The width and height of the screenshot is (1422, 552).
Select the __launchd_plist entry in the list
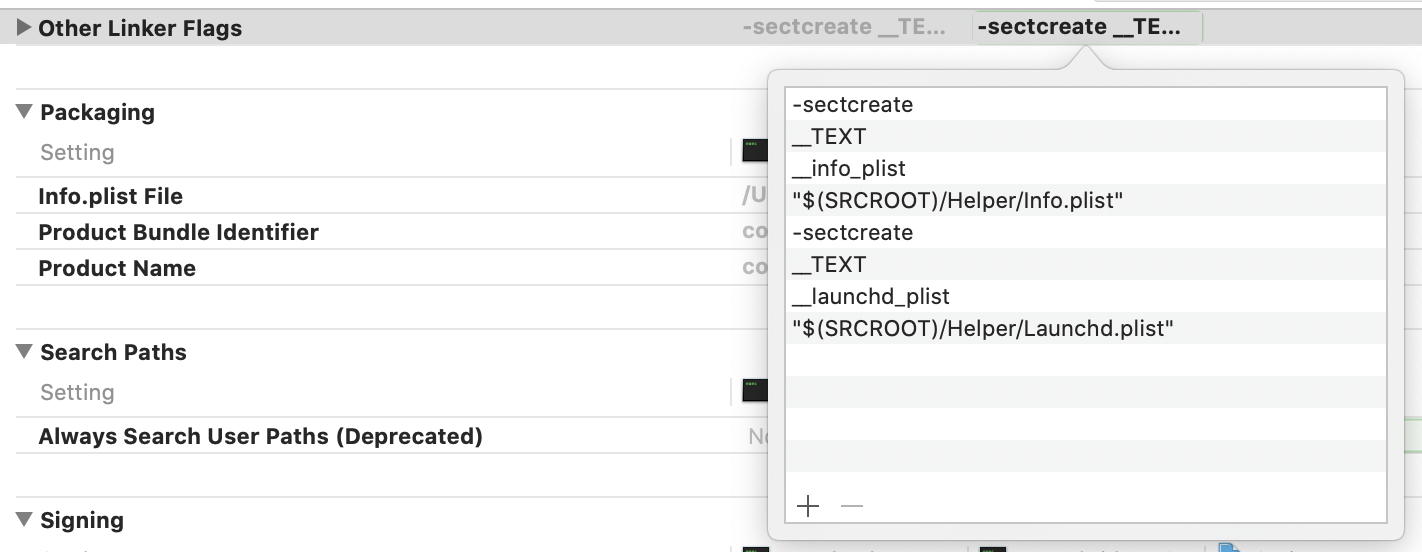(x=871, y=296)
